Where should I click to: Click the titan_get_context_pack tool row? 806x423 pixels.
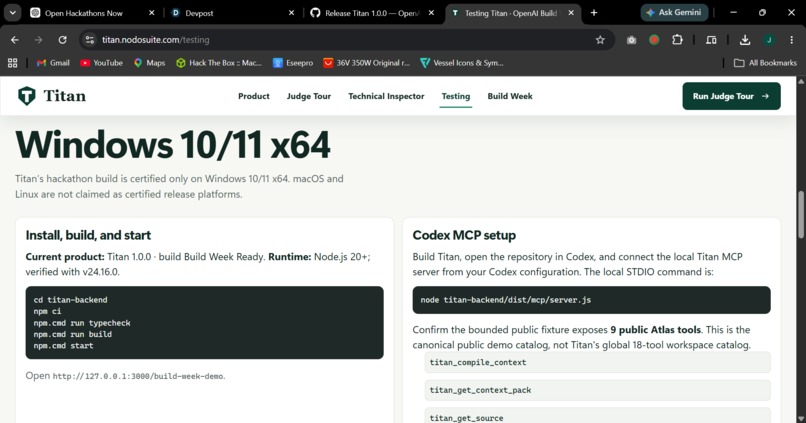(x=597, y=390)
